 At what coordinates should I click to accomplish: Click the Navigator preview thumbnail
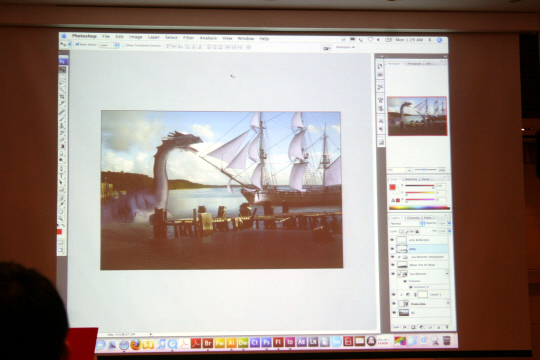pos(417,116)
